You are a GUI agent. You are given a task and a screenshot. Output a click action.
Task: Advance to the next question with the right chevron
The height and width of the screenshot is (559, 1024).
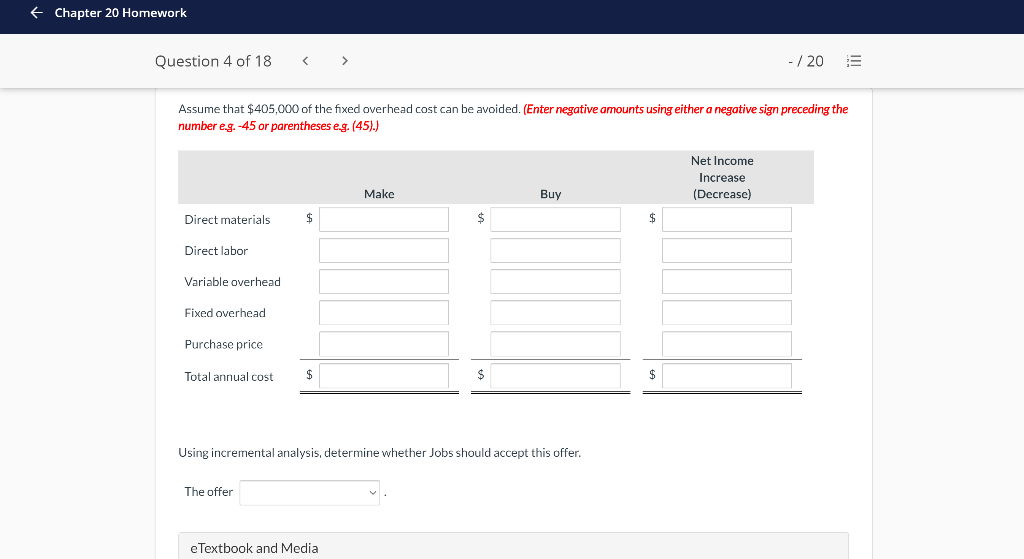click(345, 61)
